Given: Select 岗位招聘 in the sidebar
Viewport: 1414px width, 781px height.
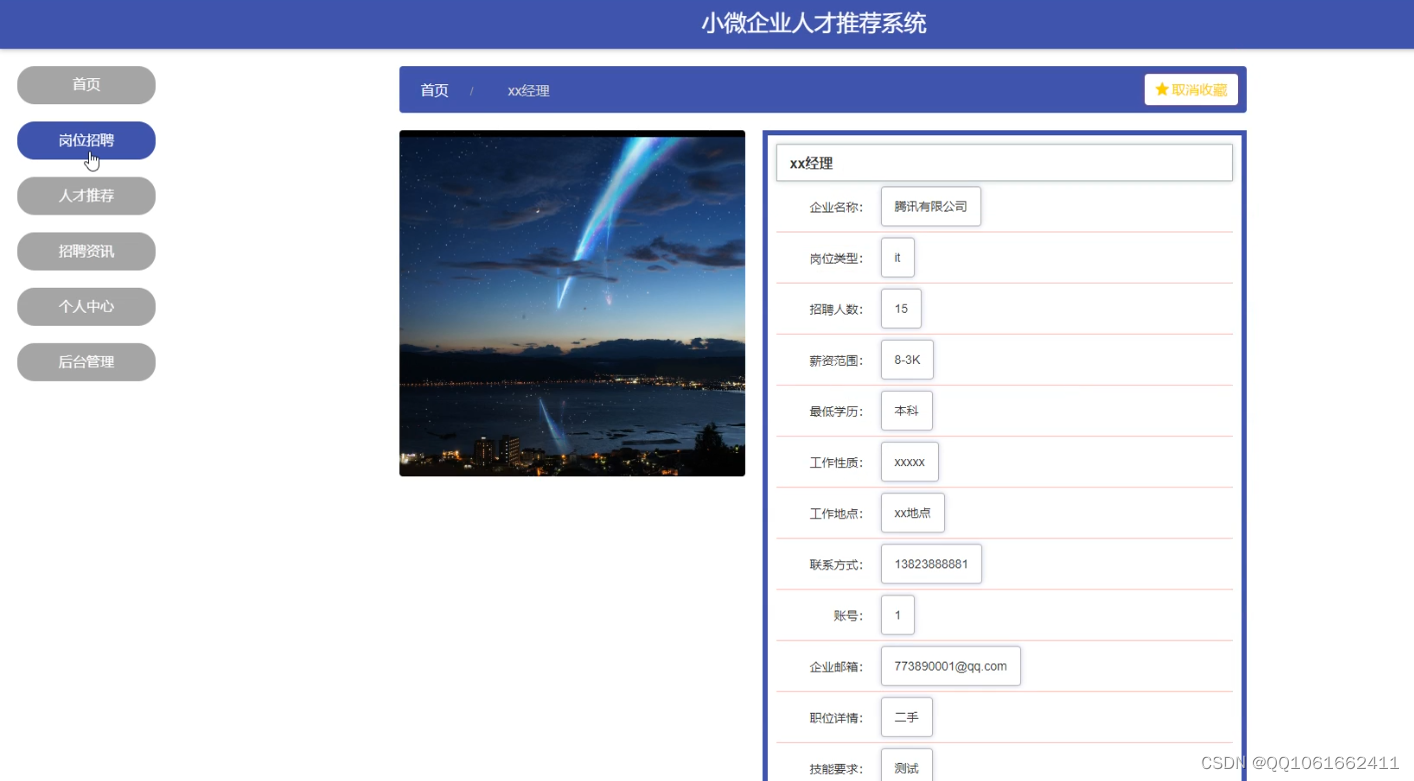Looking at the screenshot, I should [x=86, y=140].
